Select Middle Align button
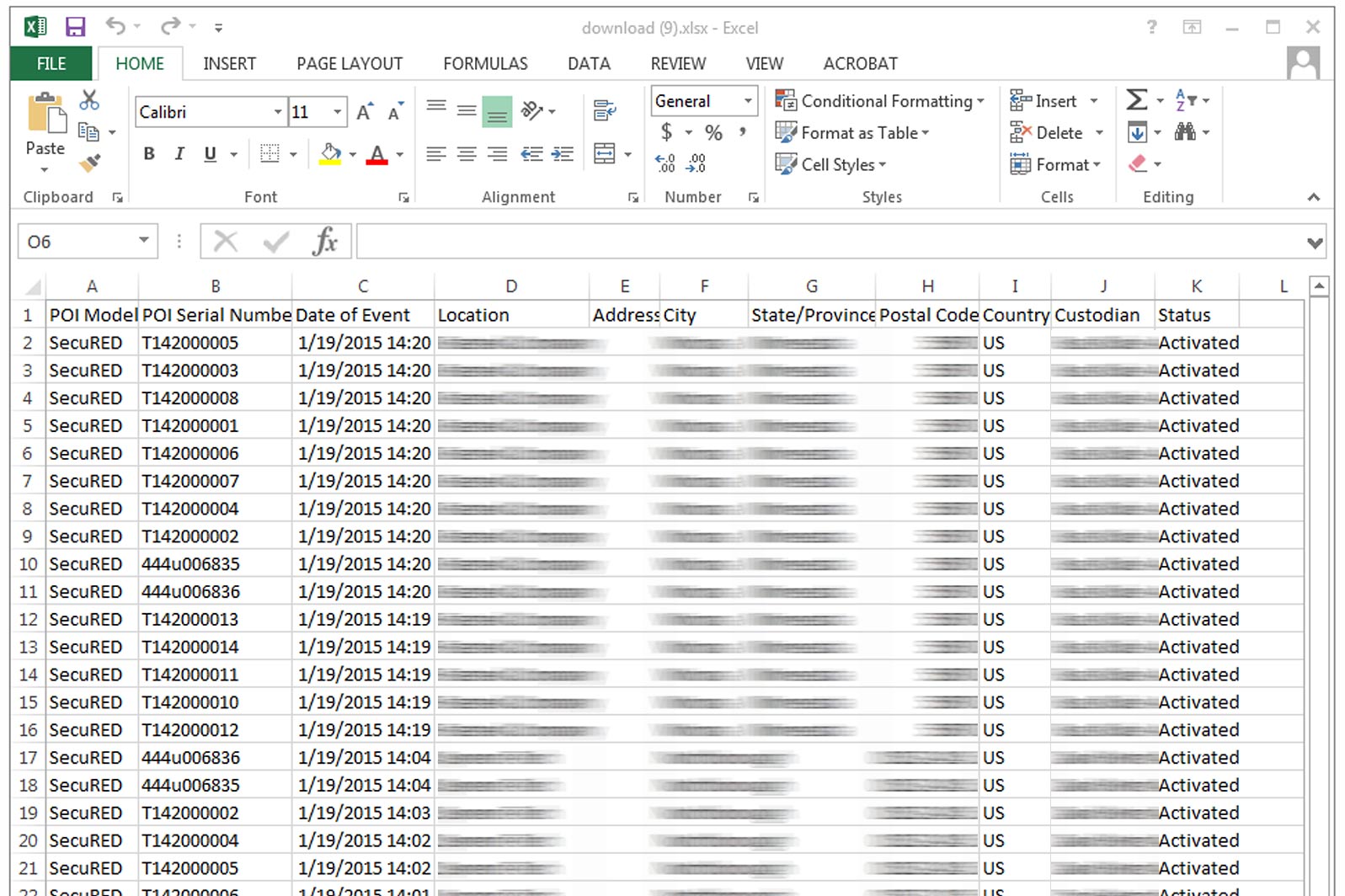1345x896 pixels. click(x=467, y=110)
